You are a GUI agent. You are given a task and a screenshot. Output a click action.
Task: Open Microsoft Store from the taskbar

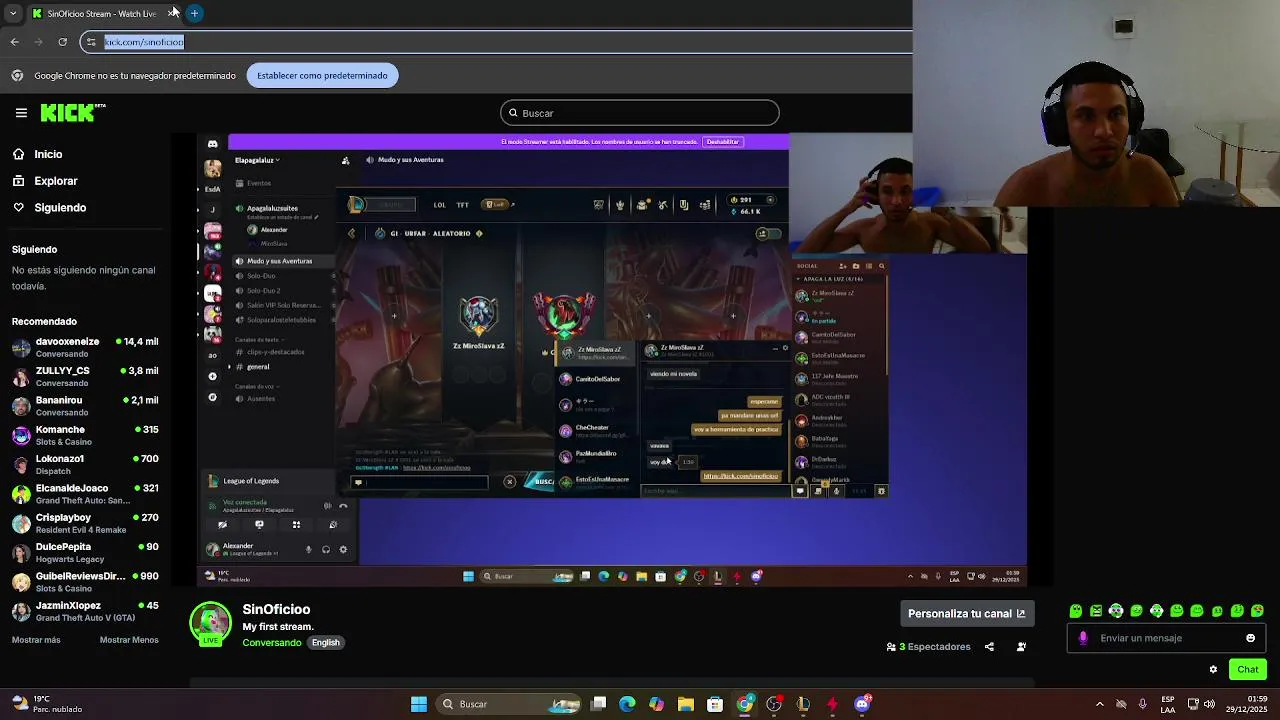click(x=715, y=704)
